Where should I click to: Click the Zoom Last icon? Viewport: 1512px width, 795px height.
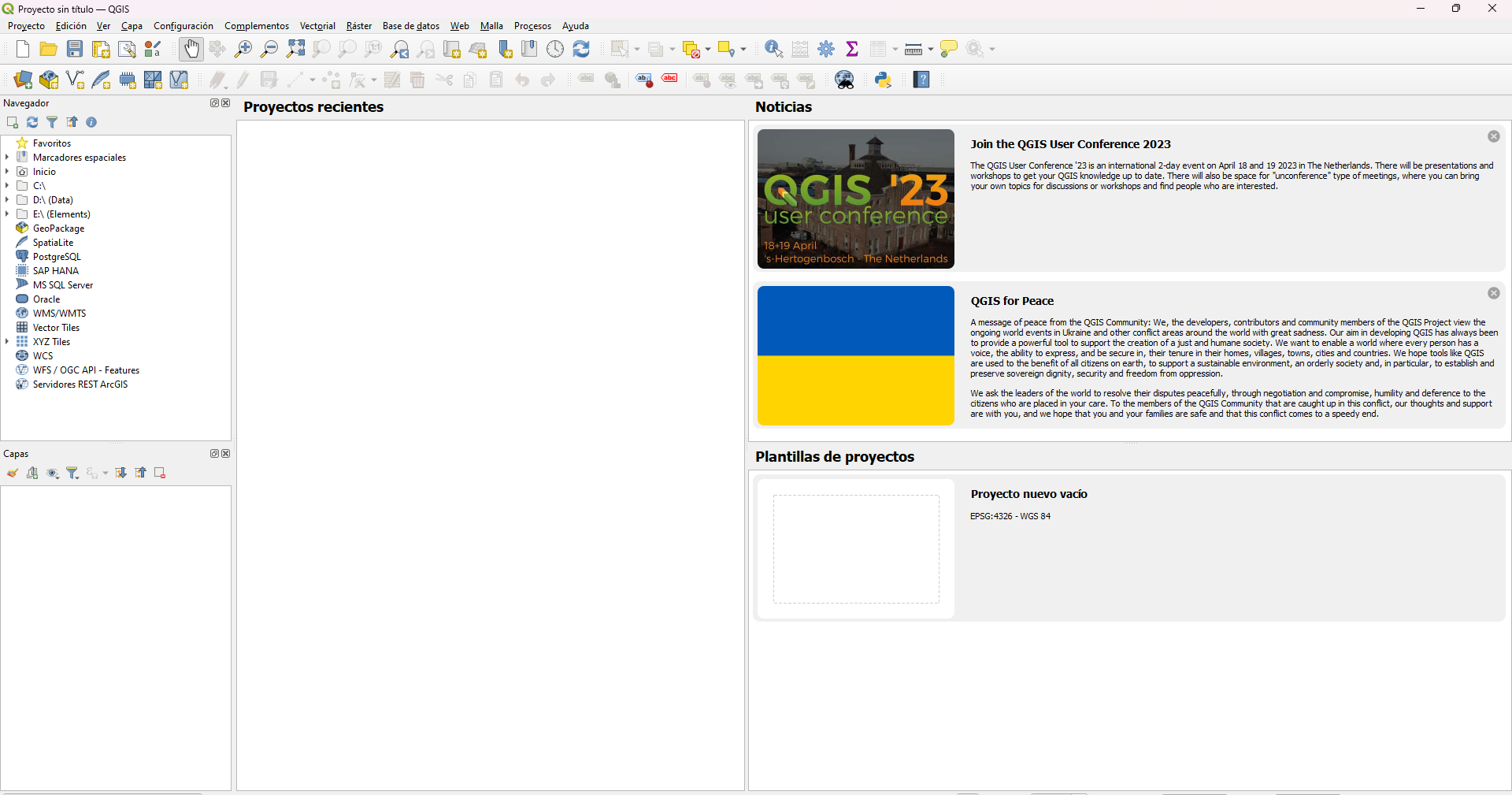click(x=400, y=49)
